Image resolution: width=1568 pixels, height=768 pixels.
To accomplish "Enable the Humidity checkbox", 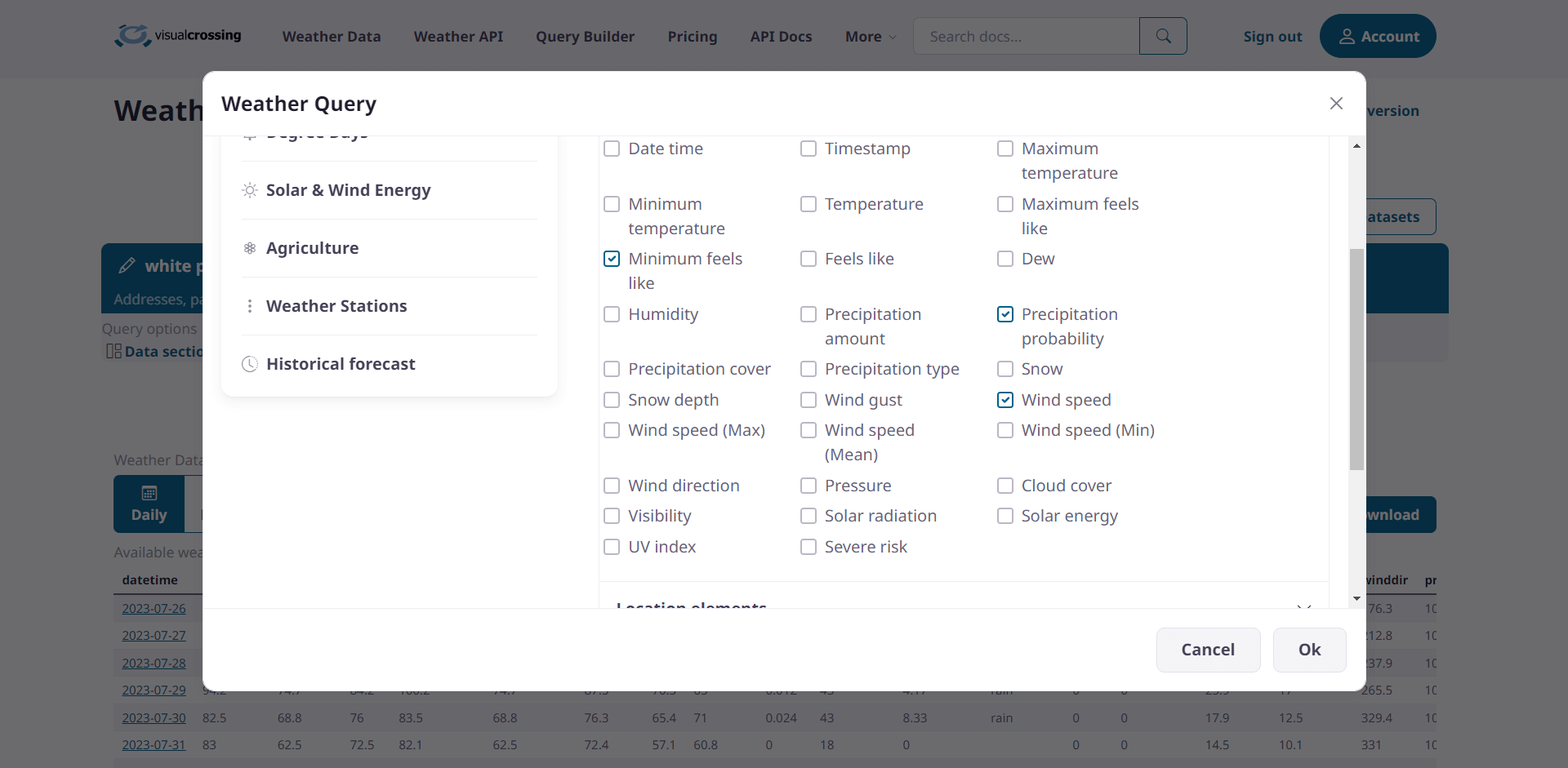I will coord(612,314).
